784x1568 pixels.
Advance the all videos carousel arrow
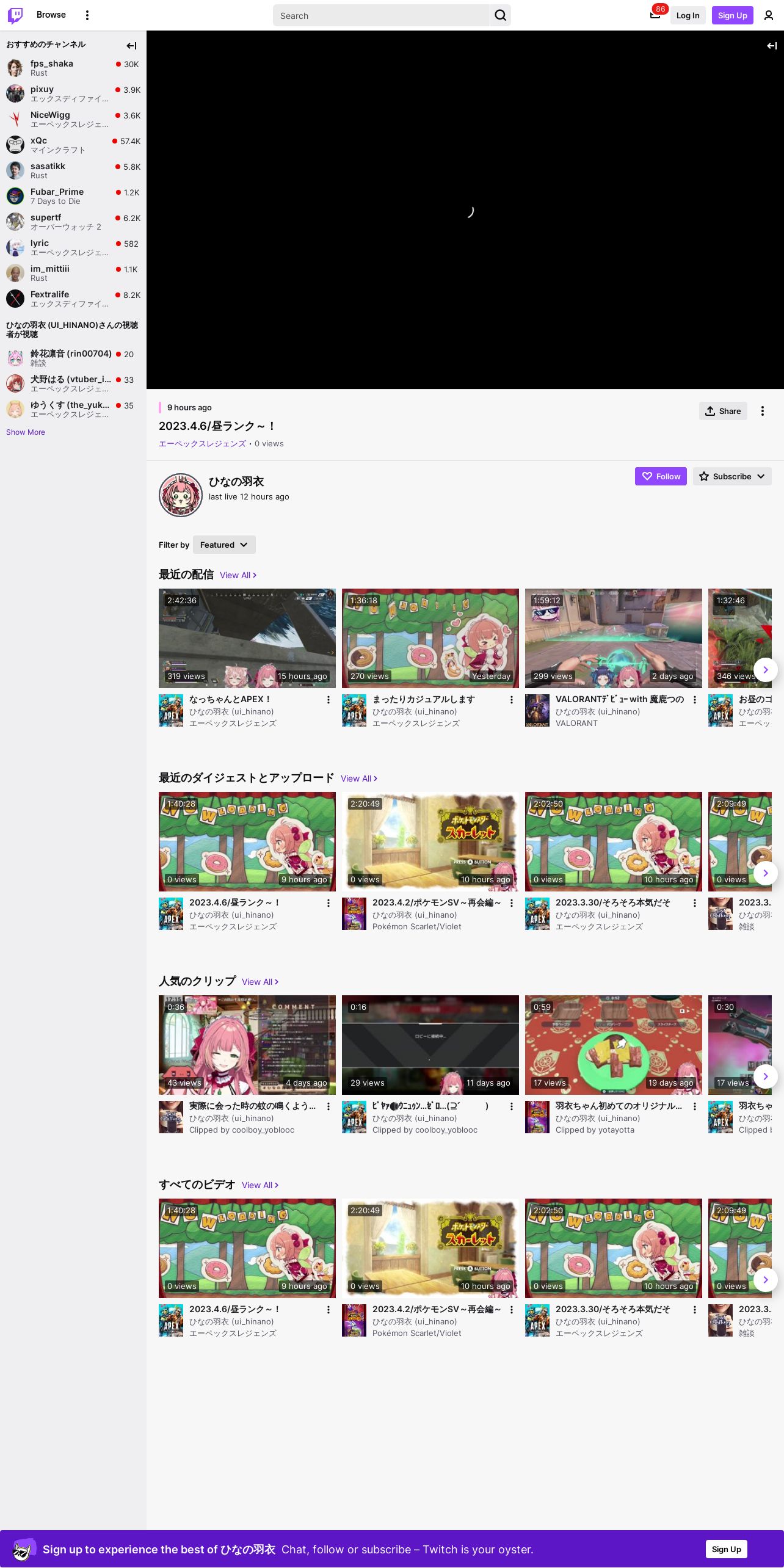pos(766,1280)
